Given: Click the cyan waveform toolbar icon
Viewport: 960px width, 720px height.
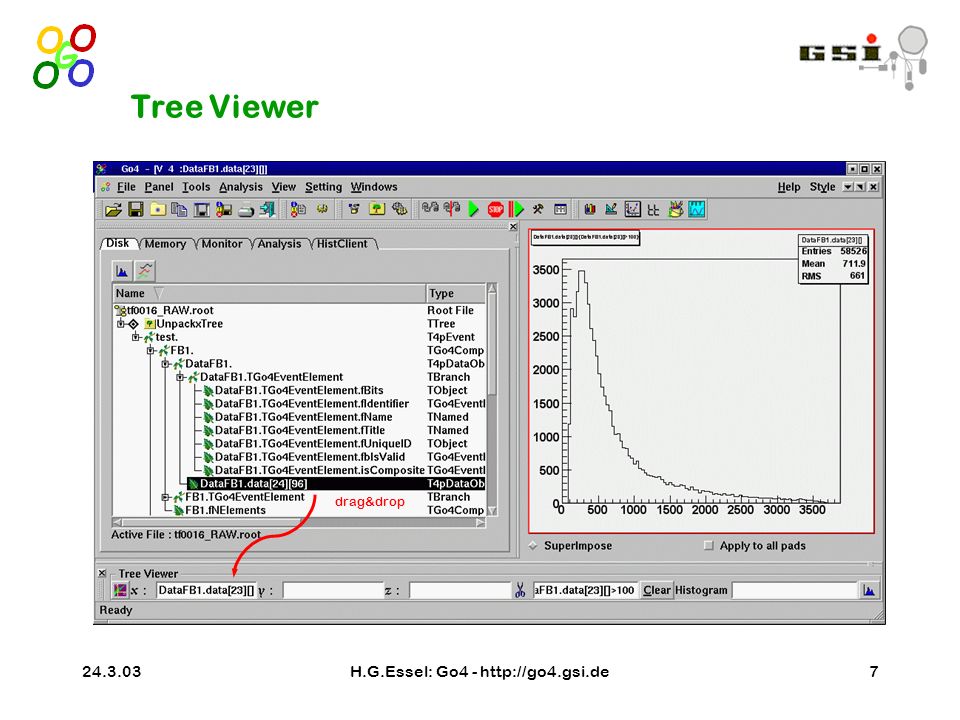Looking at the screenshot, I should pyautogui.click(x=697, y=209).
